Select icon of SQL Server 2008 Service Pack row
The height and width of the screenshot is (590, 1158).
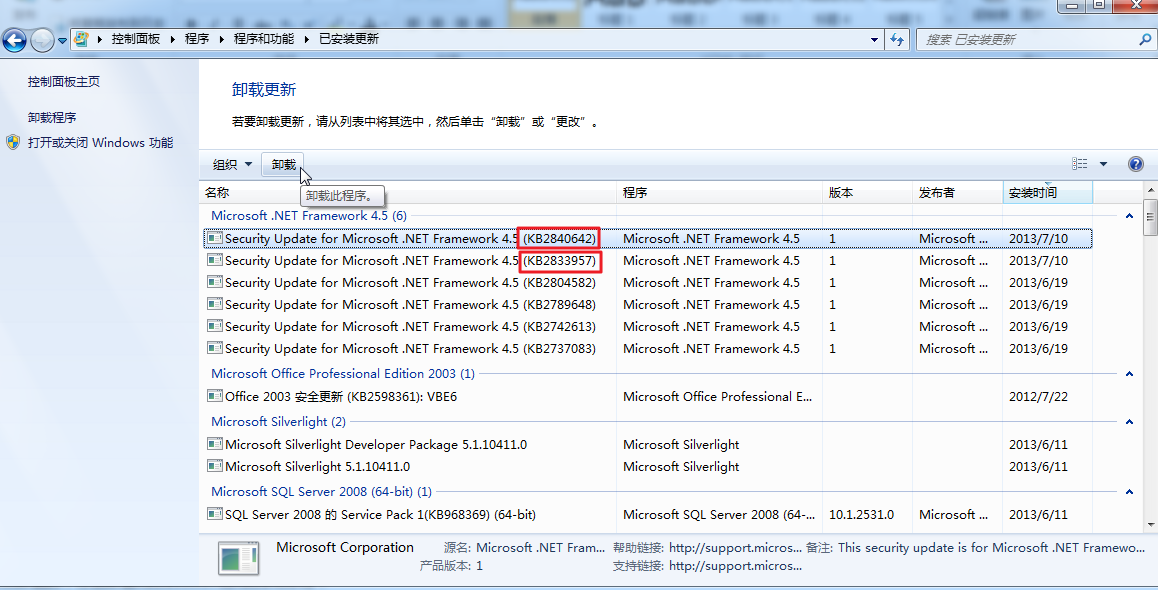point(215,515)
